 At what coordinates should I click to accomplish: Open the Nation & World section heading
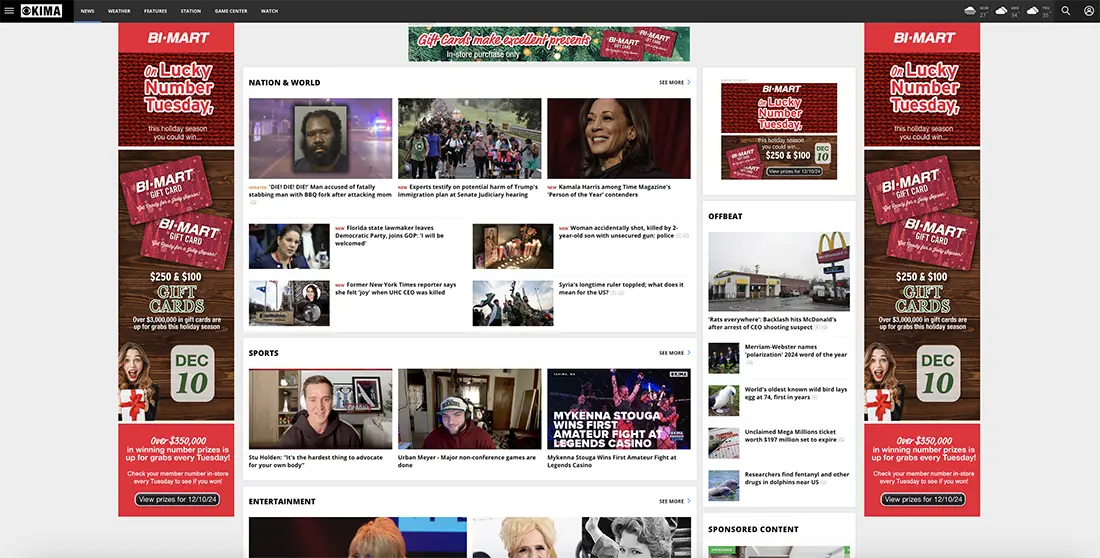(x=284, y=83)
